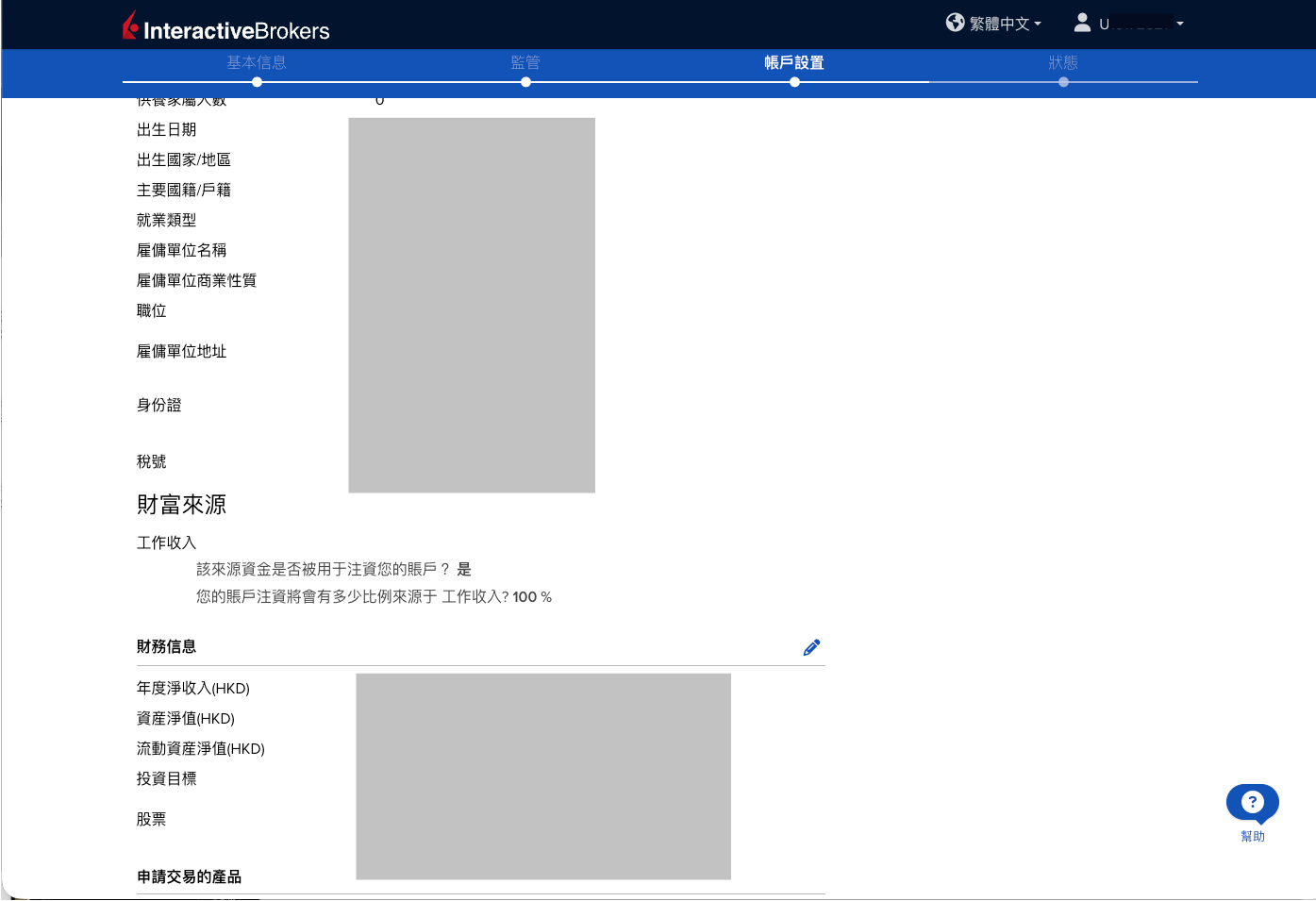The image size is (1316, 901).
Task: Click the user profile icon
Action: pos(1082,23)
